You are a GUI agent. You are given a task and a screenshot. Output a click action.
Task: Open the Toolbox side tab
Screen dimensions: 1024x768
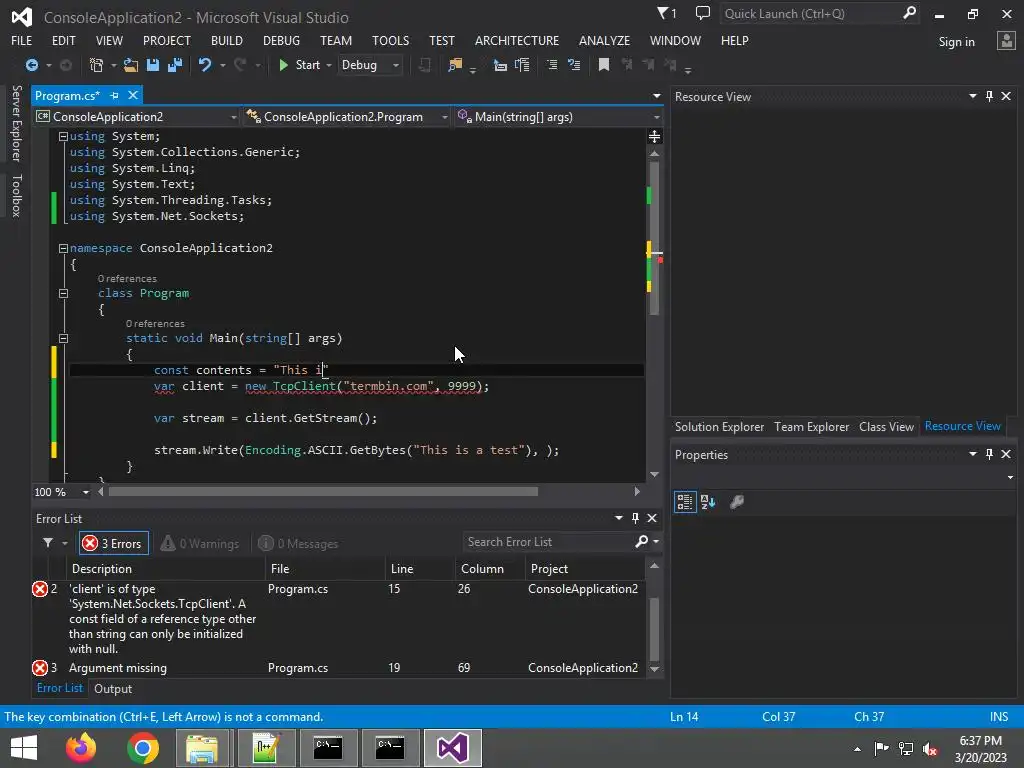pyautogui.click(x=16, y=195)
